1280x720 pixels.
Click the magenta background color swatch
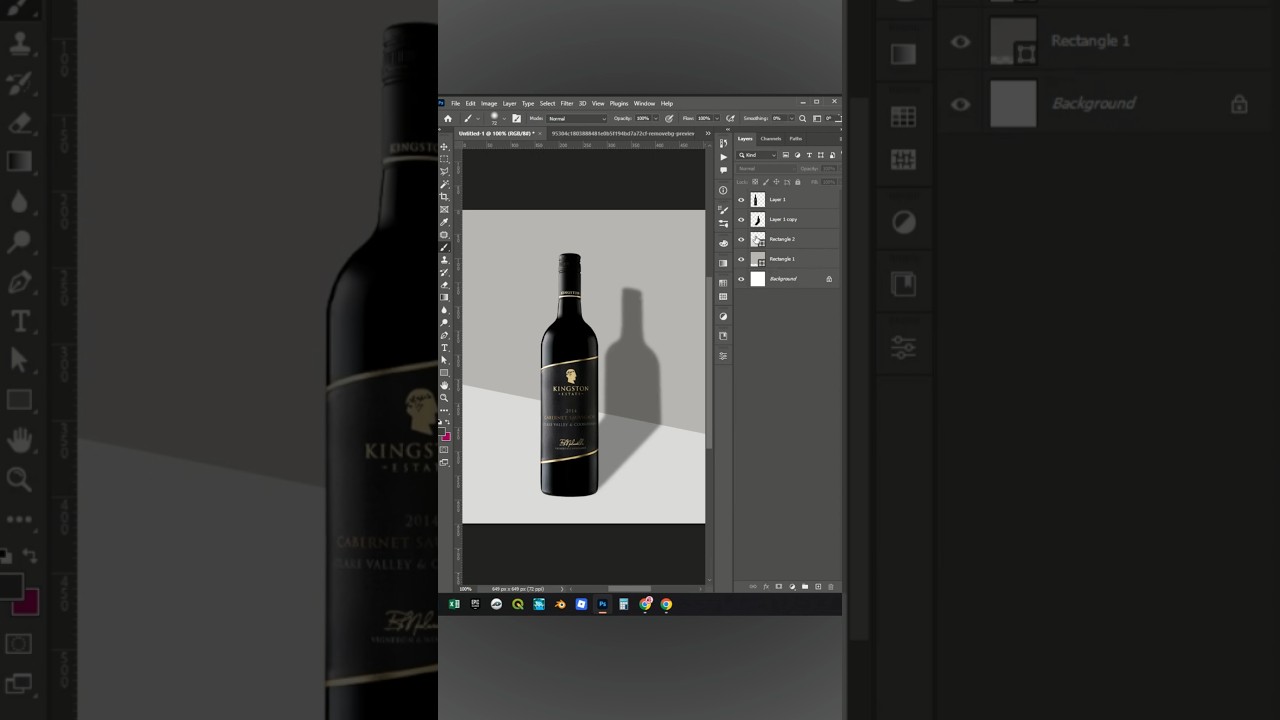coord(447,437)
